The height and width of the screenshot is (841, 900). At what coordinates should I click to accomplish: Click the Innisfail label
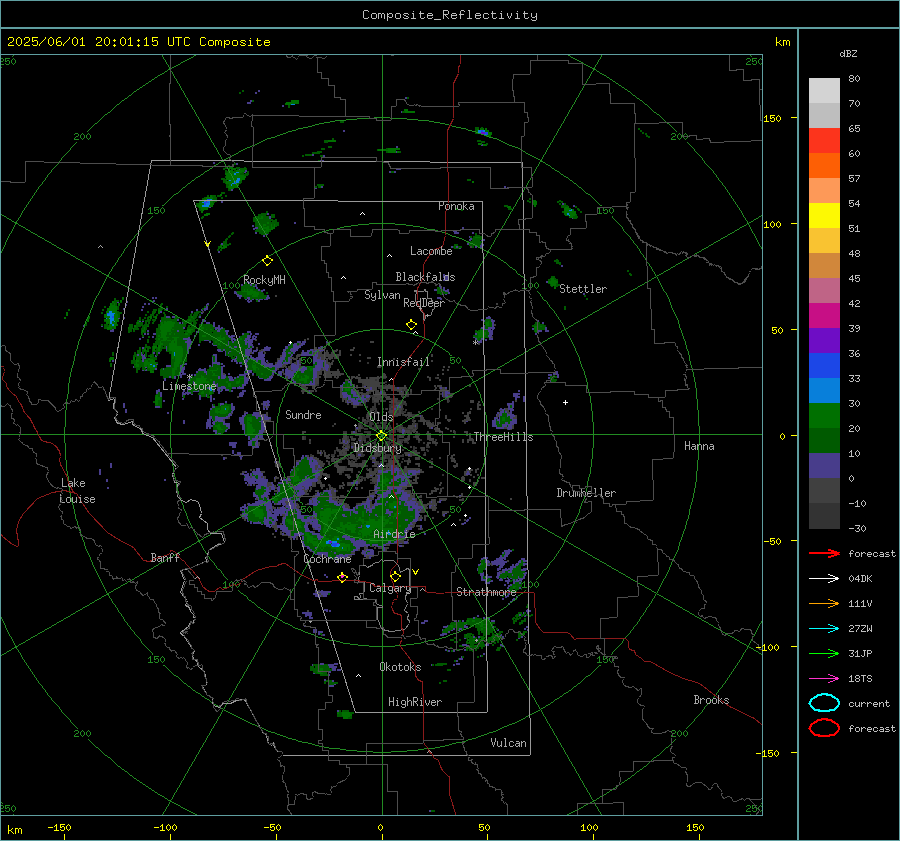pos(403,362)
